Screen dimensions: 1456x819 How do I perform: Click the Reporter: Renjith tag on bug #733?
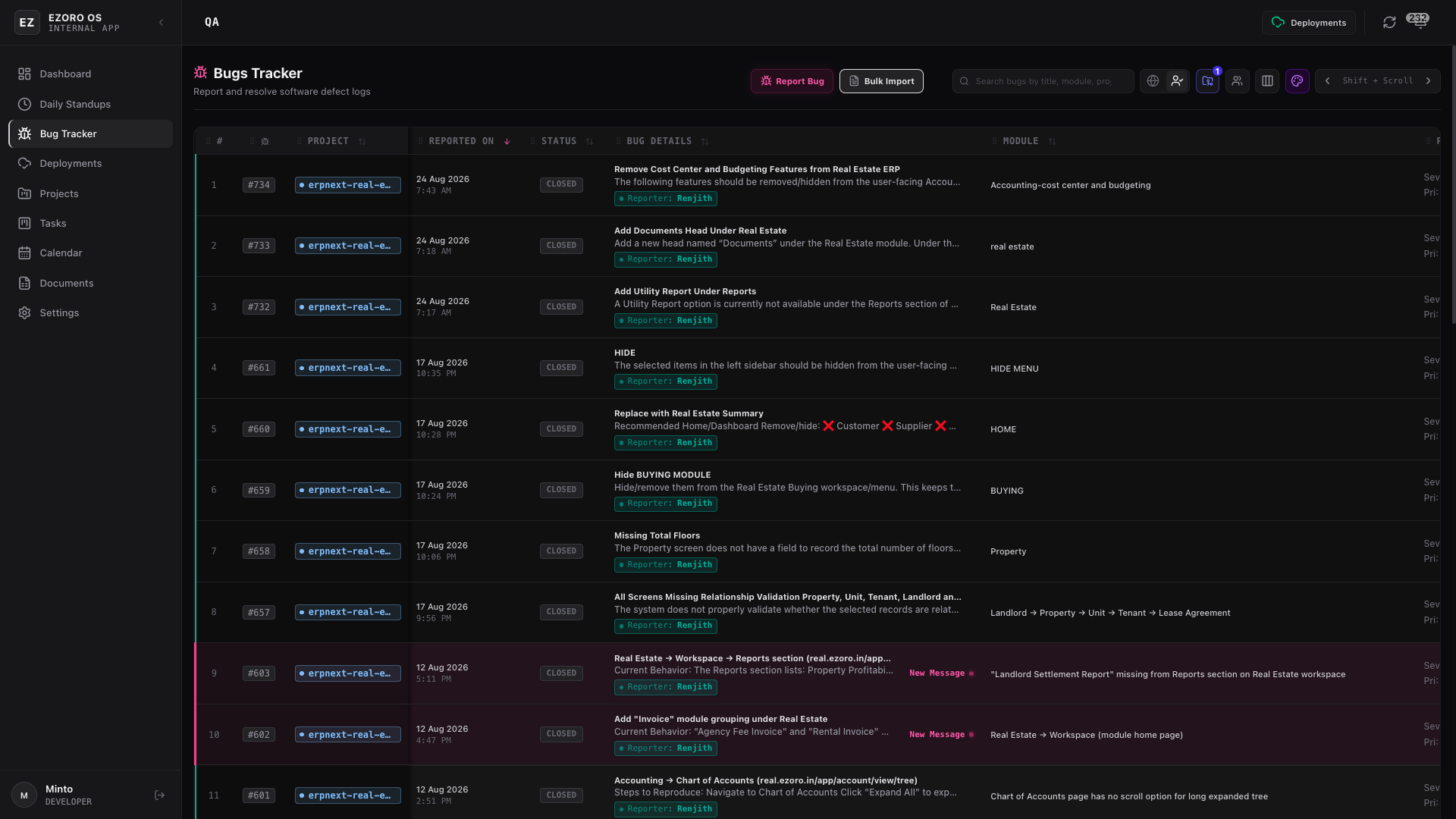[x=666, y=259]
